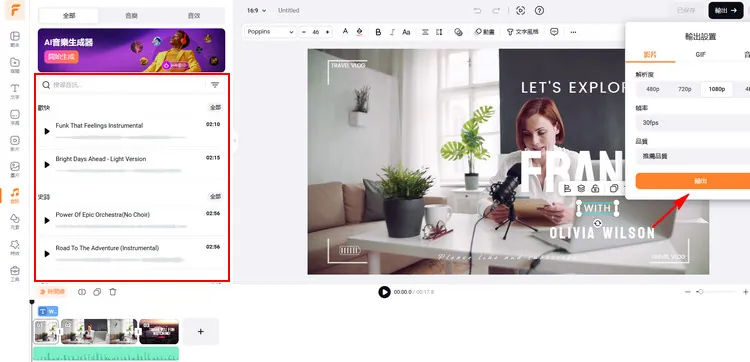Select the 480p resolution option

[x=652, y=89]
